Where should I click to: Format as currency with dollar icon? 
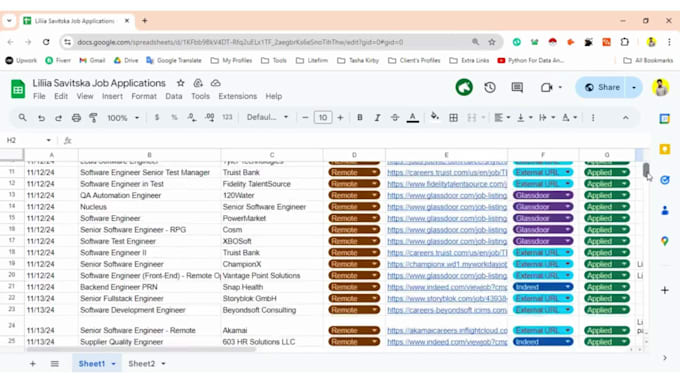click(157, 118)
